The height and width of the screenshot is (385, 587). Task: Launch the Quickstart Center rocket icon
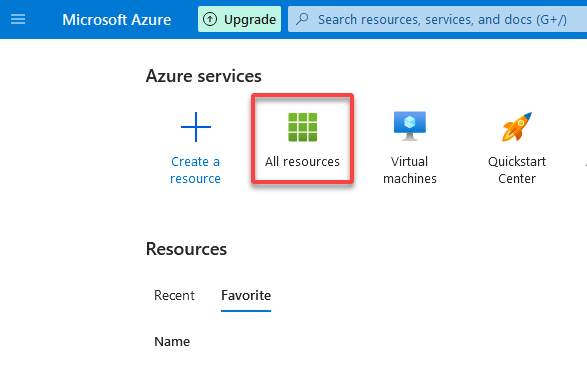[x=517, y=127]
